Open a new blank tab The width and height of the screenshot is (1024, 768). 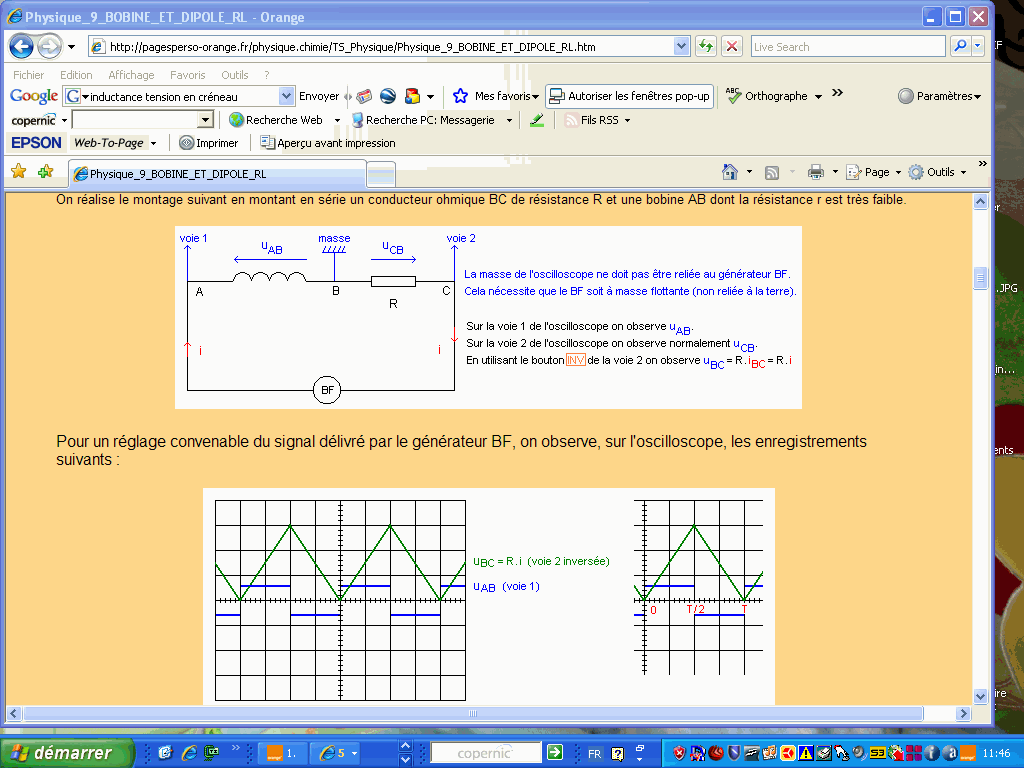[x=381, y=174]
